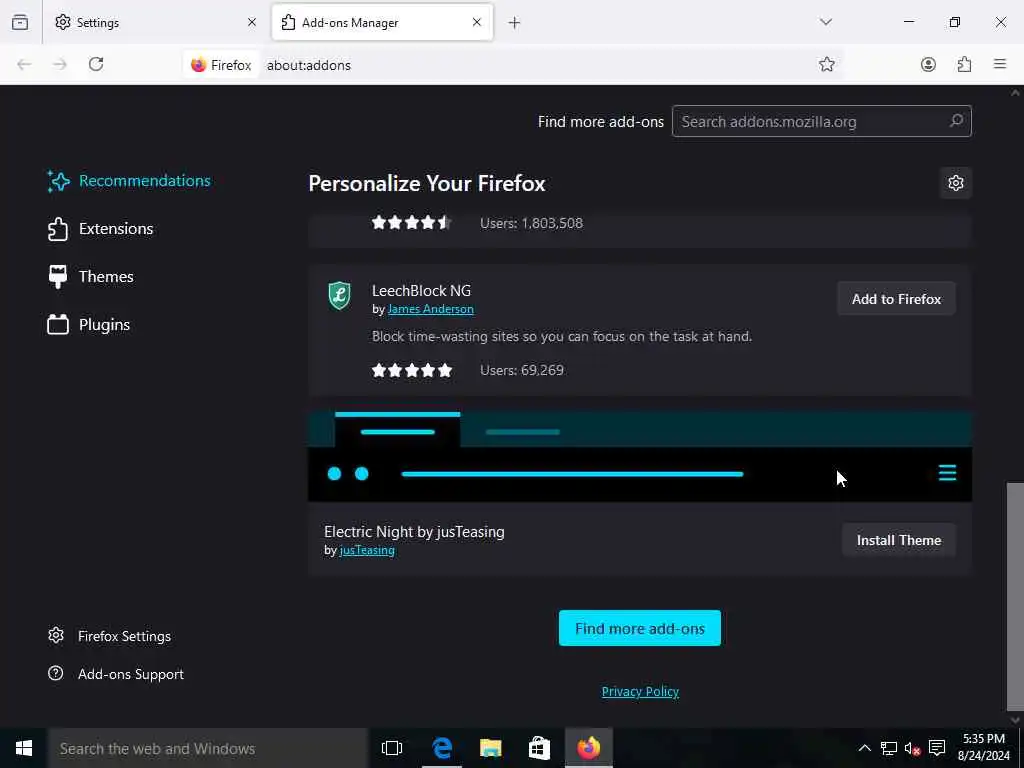Open Plugins in the sidebar
Screen dimensions: 1024x768
[89, 325]
